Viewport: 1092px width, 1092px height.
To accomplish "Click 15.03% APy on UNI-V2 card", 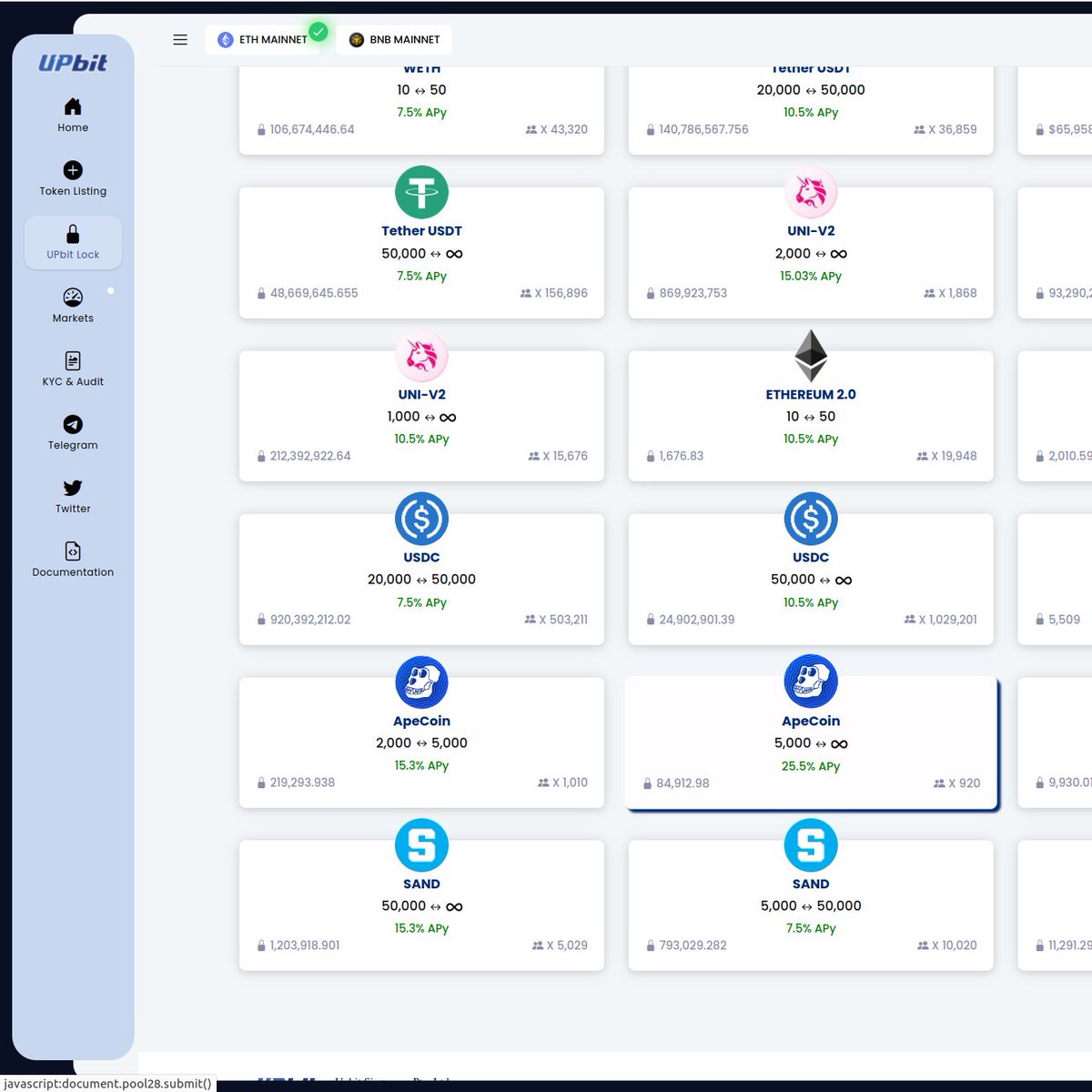I will [811, 276].
